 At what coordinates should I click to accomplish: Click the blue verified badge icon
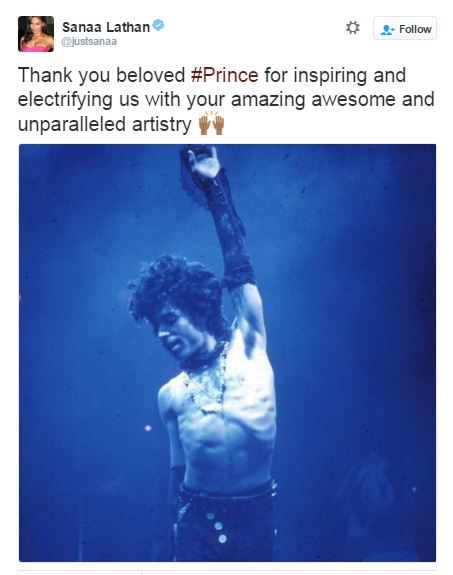[158, 25]
